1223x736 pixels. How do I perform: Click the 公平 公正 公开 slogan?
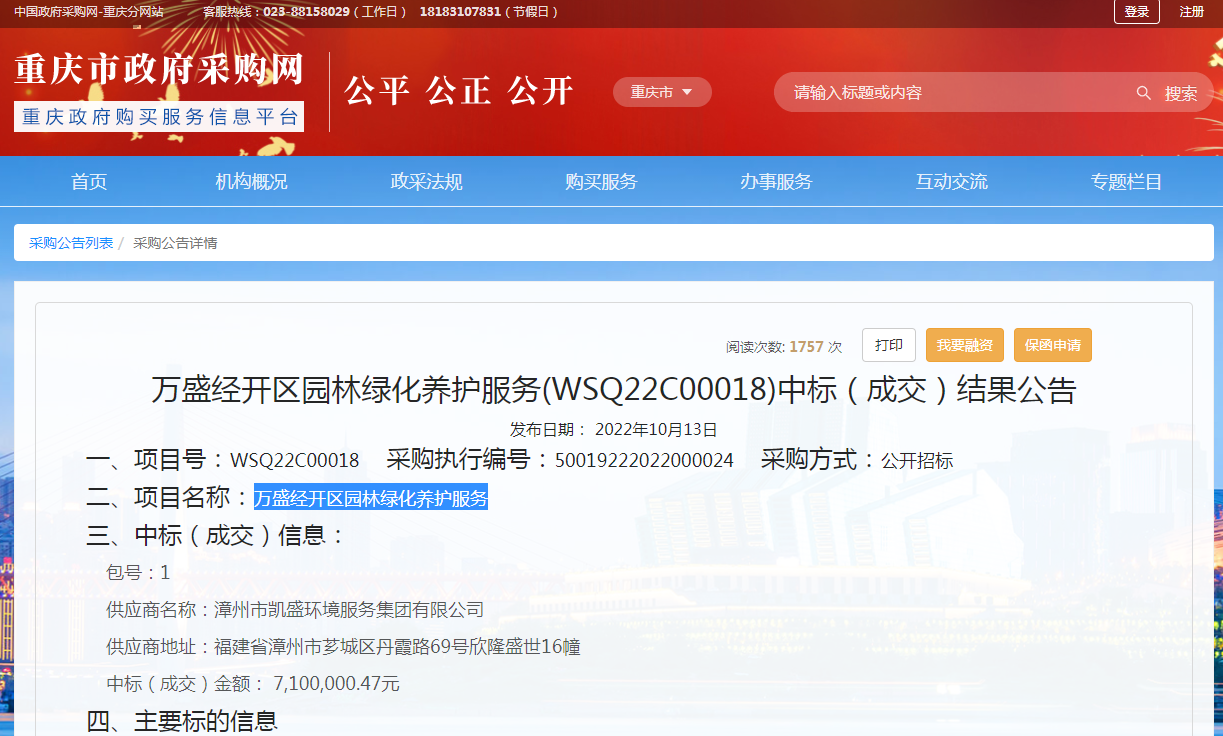[459, 91]
